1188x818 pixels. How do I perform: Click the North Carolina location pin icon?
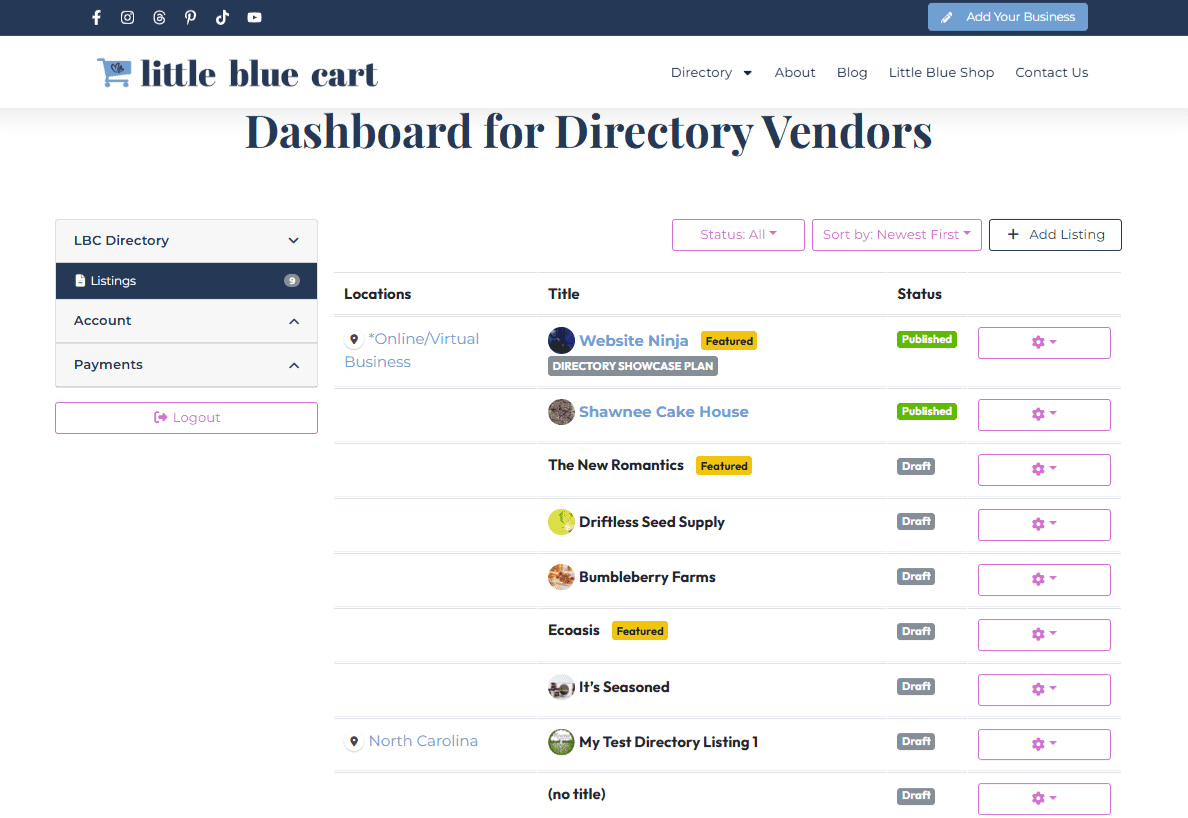[x=353, y=742]
